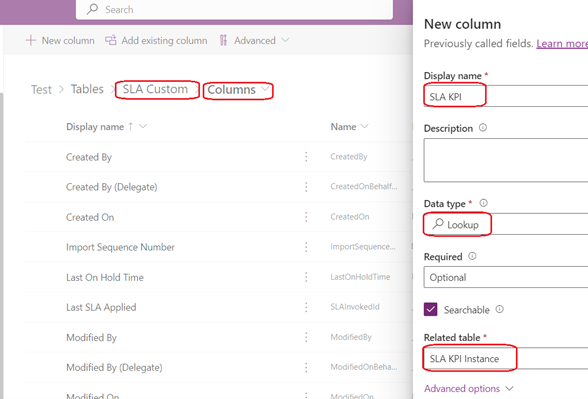The image size is (588, 399).
Task: Click the Description info icon
Action: point(483,128)
